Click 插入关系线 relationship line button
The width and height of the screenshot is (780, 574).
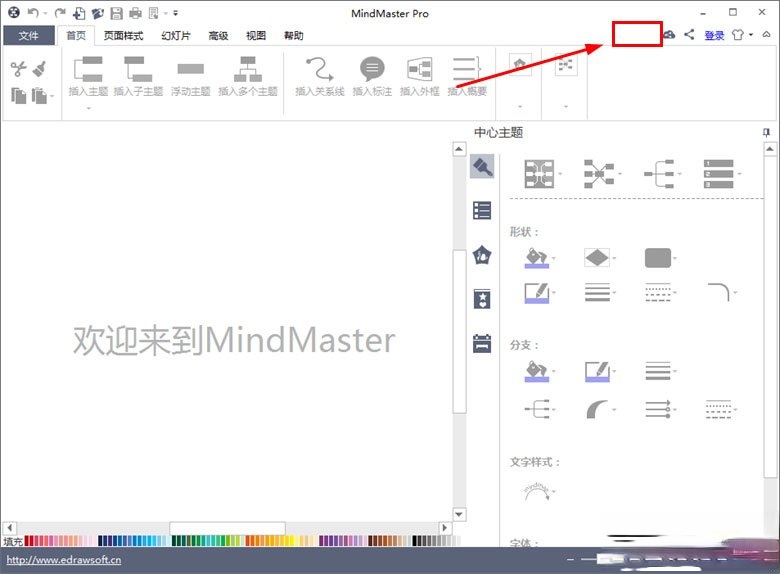click(x=319, y=76)
